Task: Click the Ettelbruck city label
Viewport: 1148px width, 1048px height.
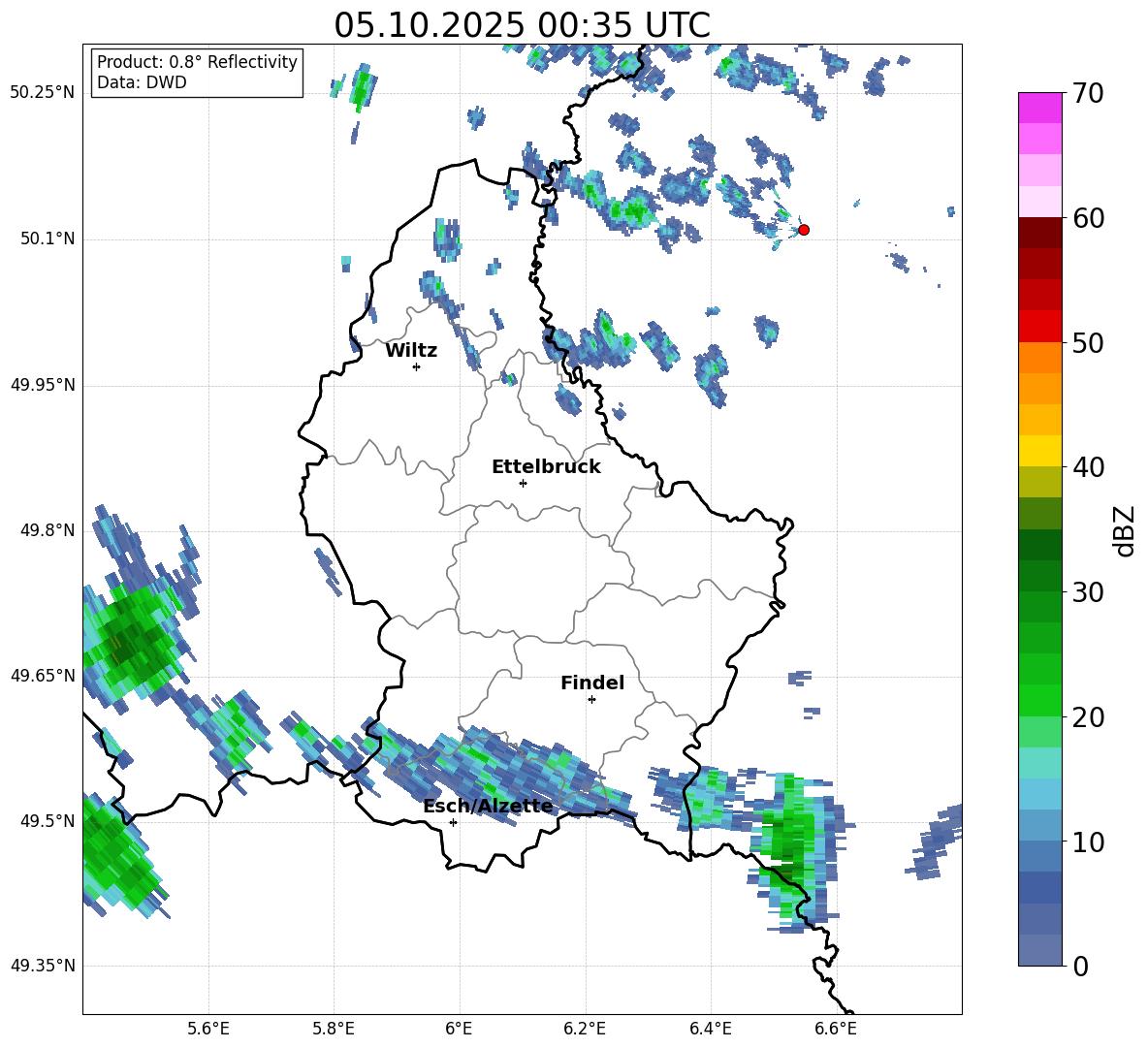Action: [x=546, y=467]
